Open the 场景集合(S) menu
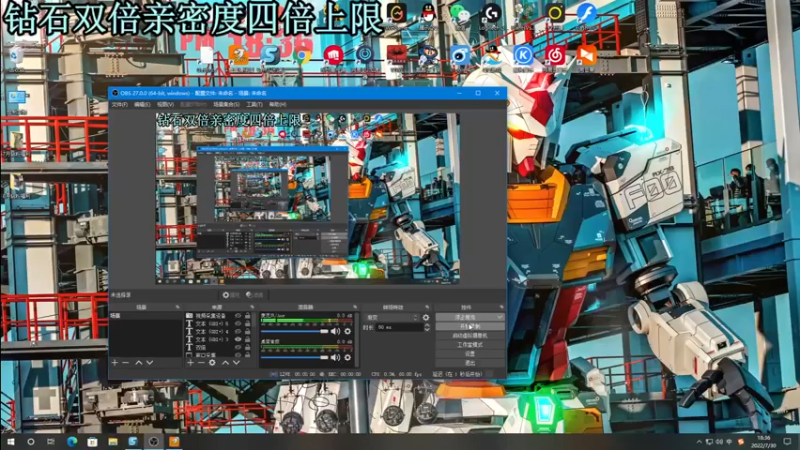The width and height of the screenshot is (800, 450). click(x=226, y=105)
